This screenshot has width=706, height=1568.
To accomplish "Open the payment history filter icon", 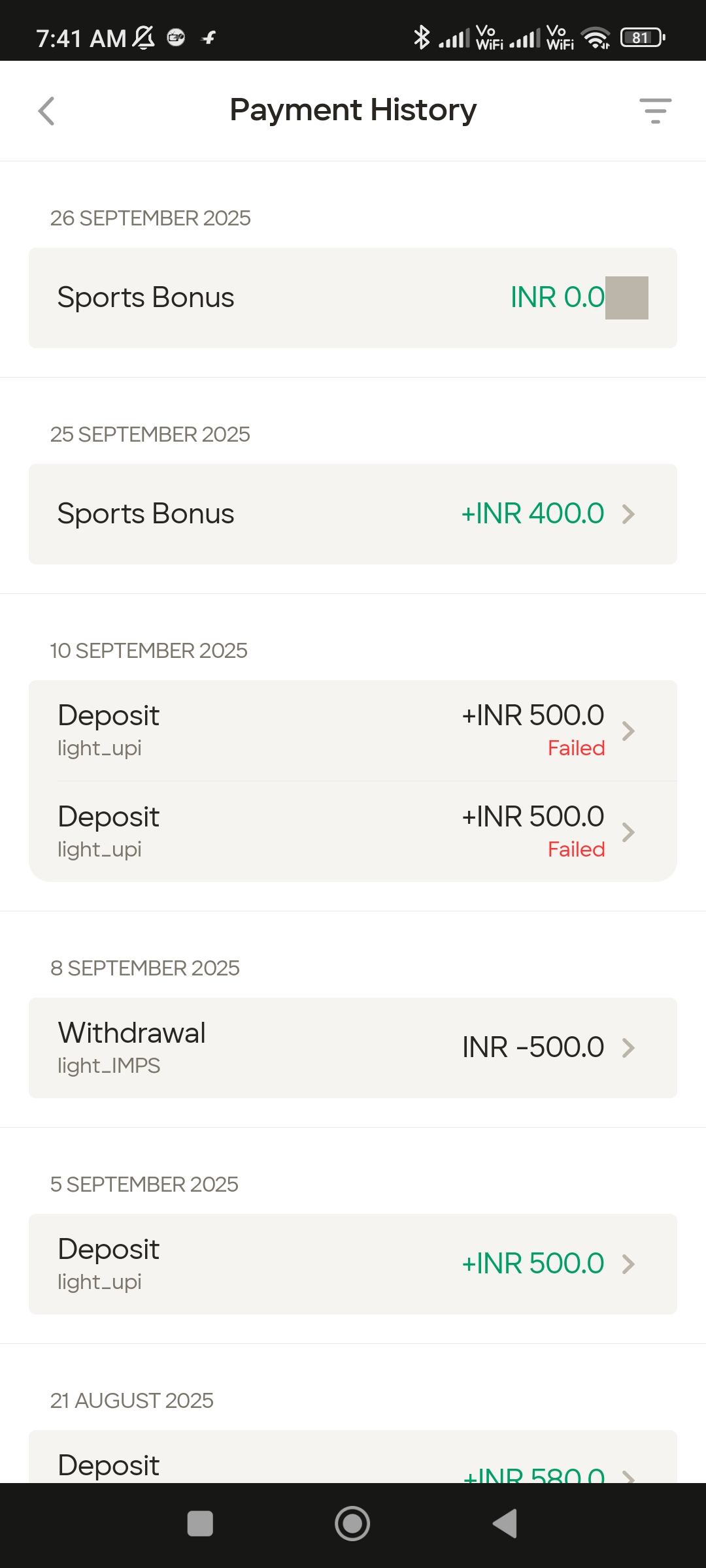I will pos(655,111).
